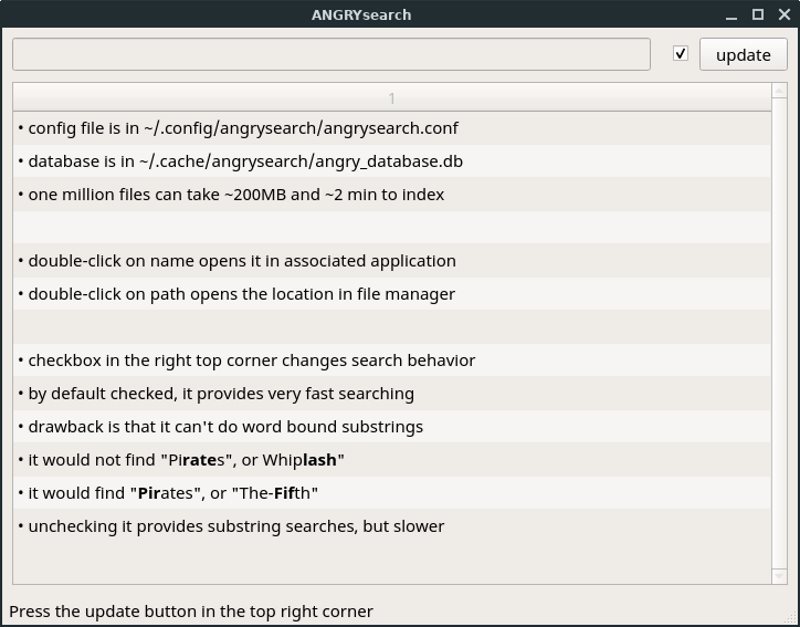Screen dimensions: 800x627
Task: Enable the fast search checkbox
Action: coord(680,54)
